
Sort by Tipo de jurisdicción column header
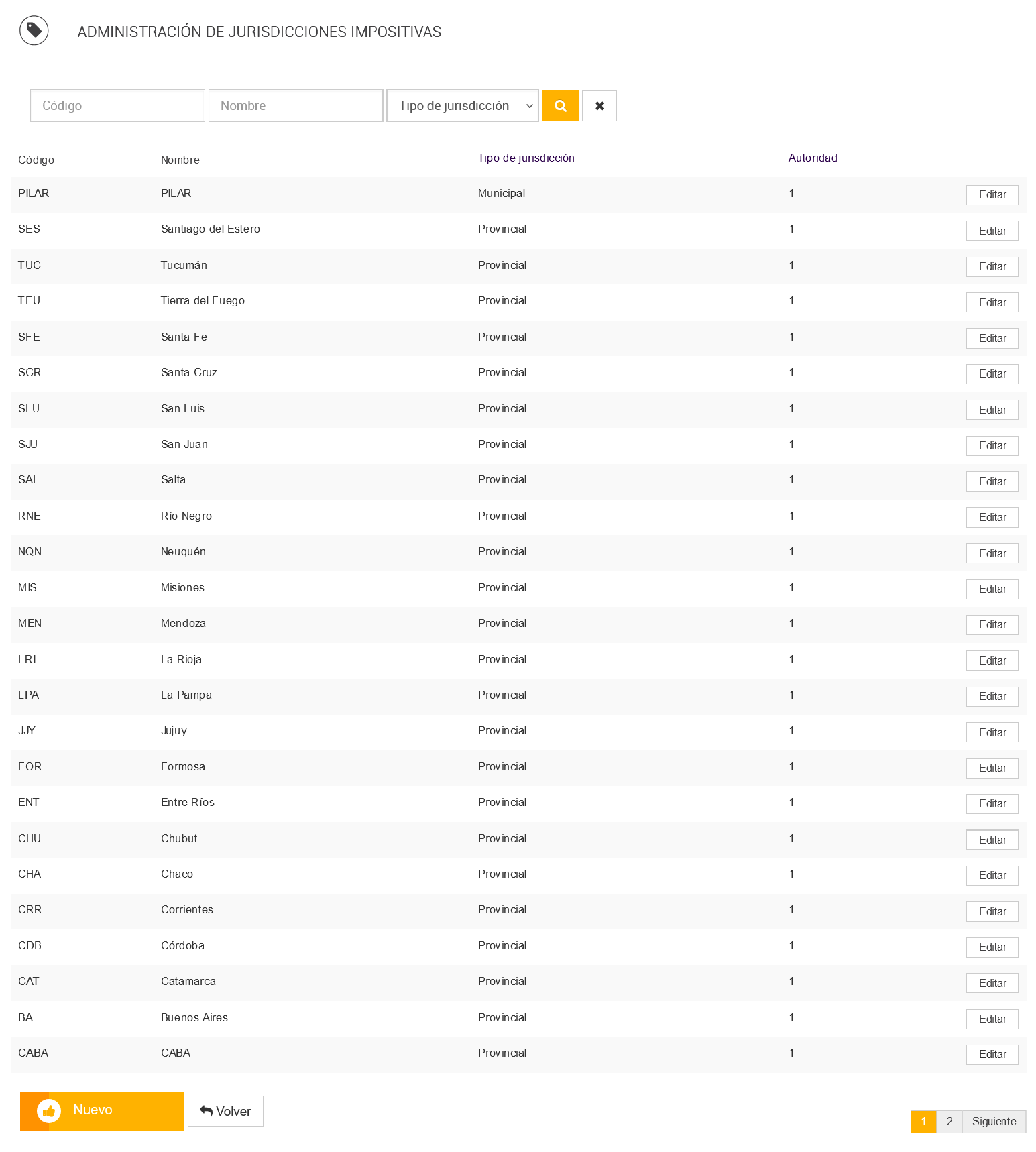526,158
